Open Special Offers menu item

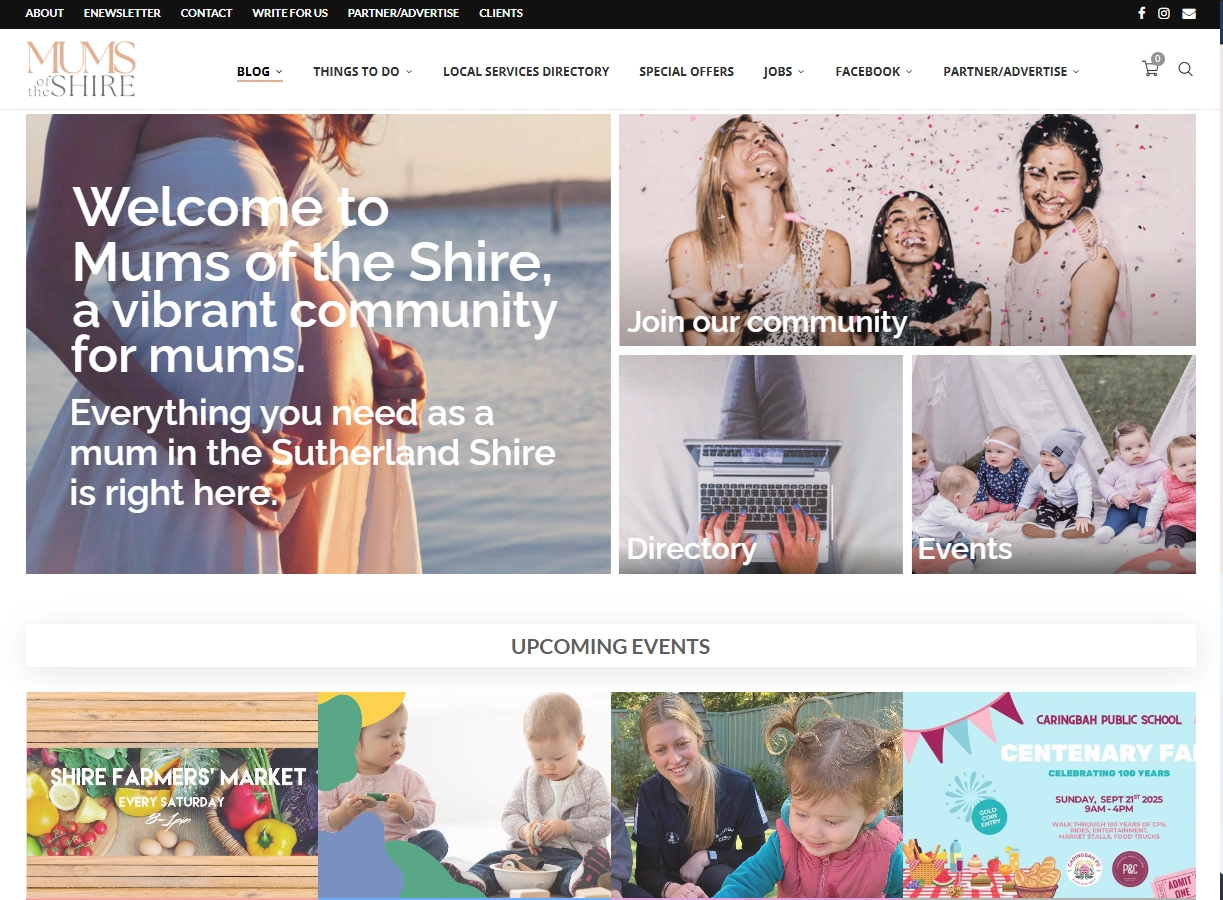(x=686, y=72)
